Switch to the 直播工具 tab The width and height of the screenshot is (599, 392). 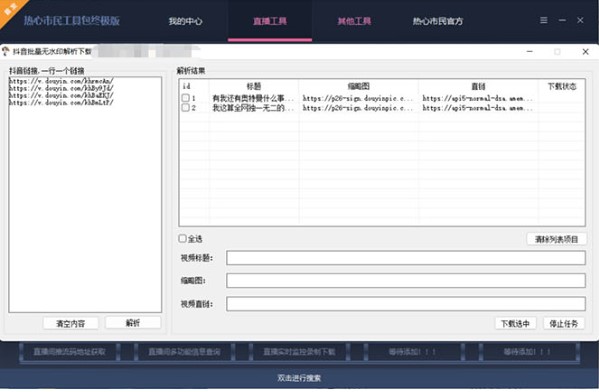point(270,21)
